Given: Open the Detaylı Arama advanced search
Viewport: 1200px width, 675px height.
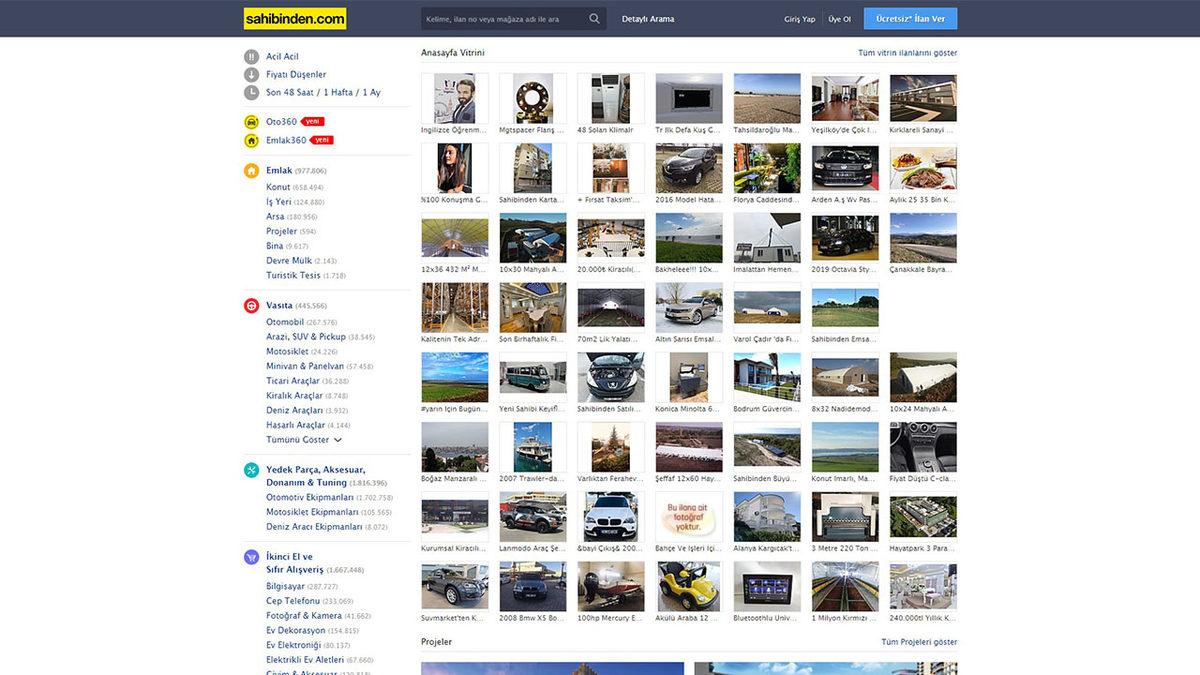Looking at the screenshot, I should click(x=648, y=19).
